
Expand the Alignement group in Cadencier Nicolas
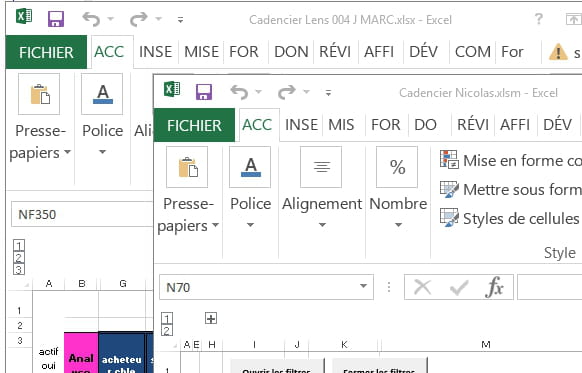[321, 188]
